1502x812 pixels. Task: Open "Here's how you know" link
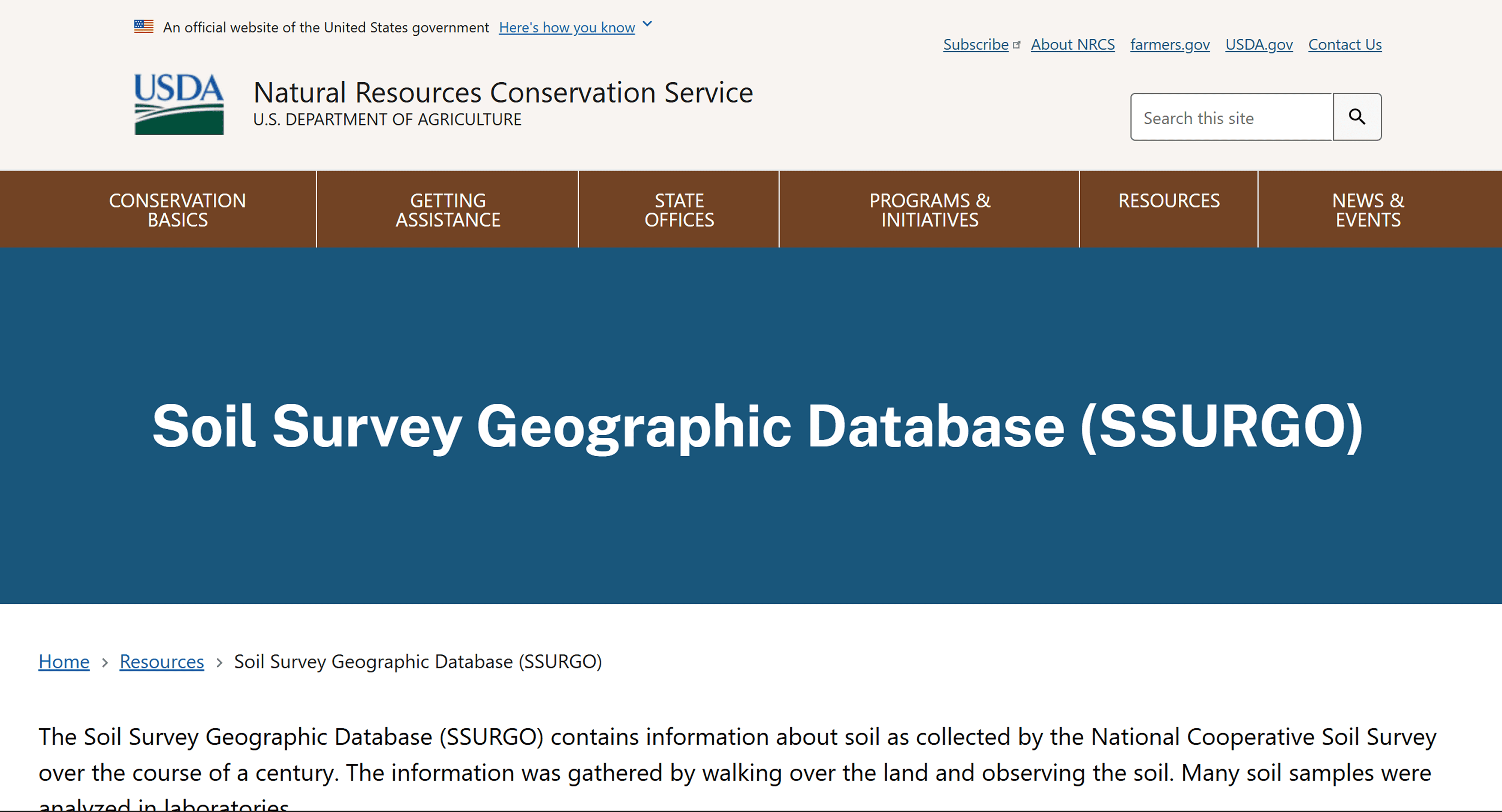coord(566,27)
